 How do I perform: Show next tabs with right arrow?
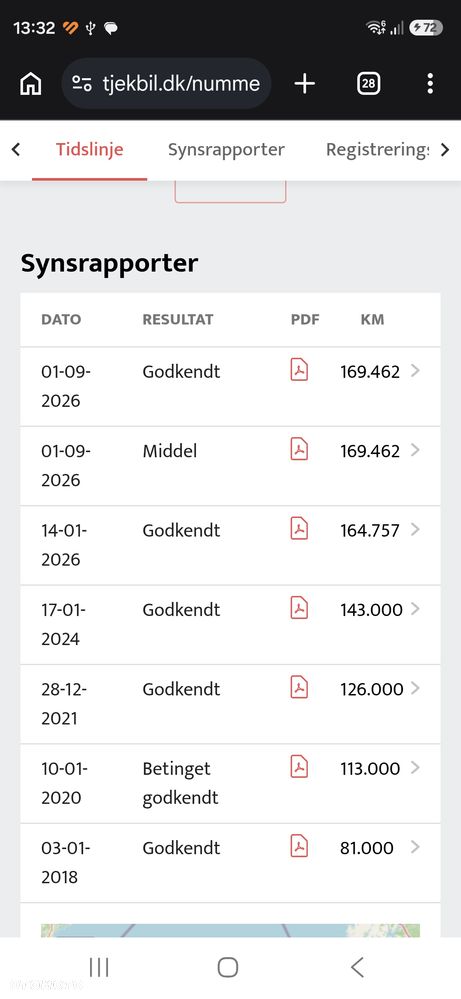click(x=445, y=150)
